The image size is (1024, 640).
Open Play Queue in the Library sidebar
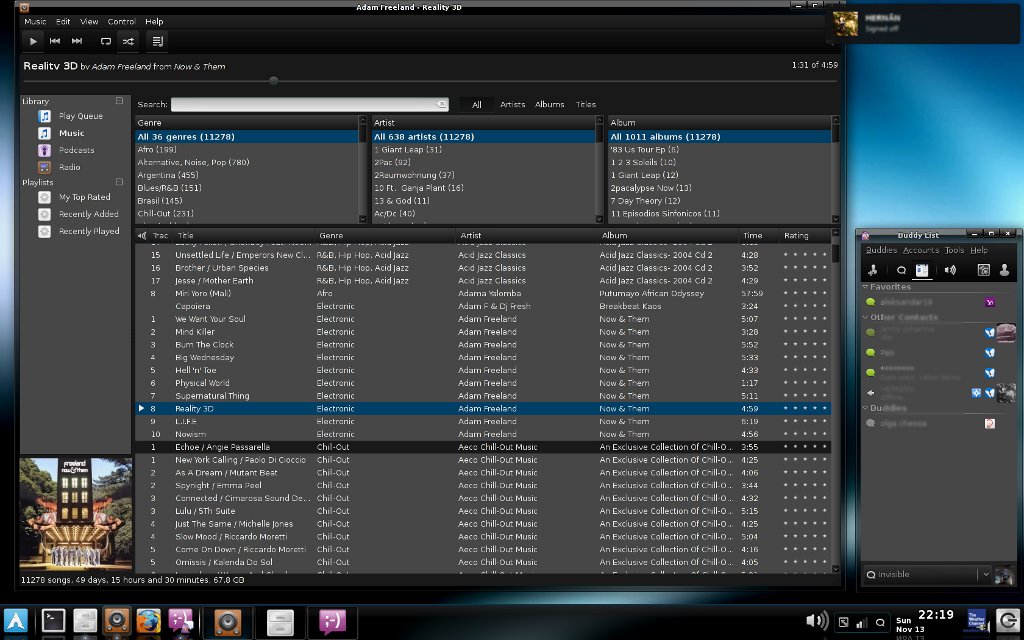point(80,116)
